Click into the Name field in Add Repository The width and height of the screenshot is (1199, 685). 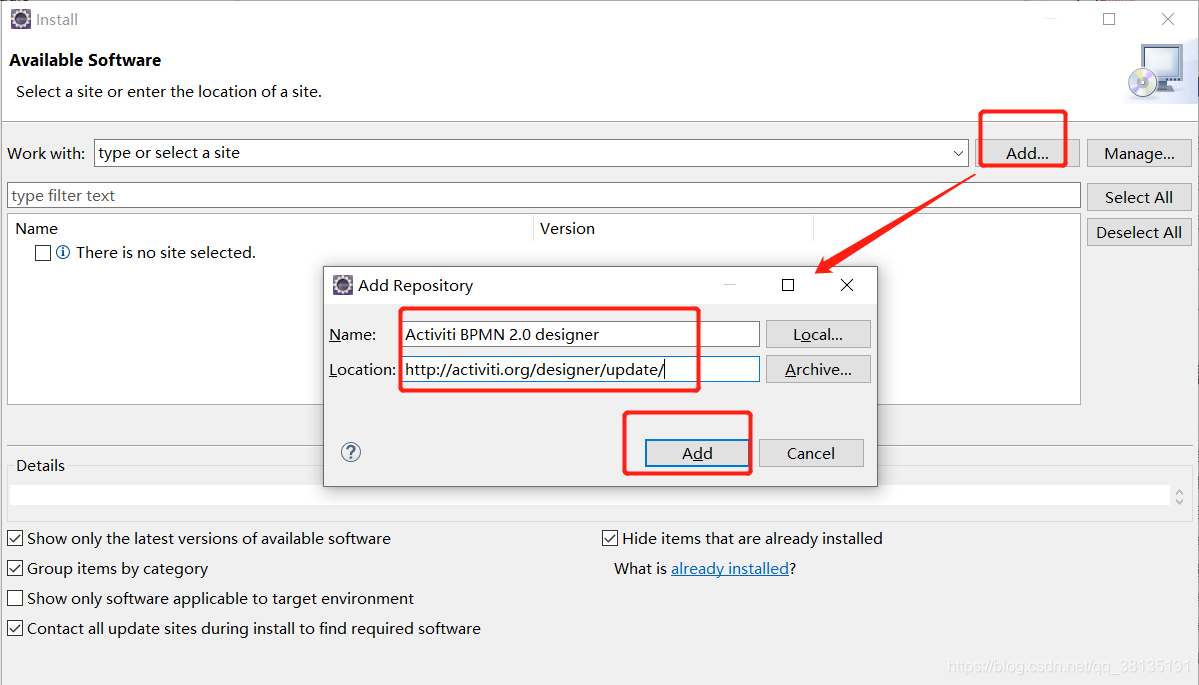point(580,334)
